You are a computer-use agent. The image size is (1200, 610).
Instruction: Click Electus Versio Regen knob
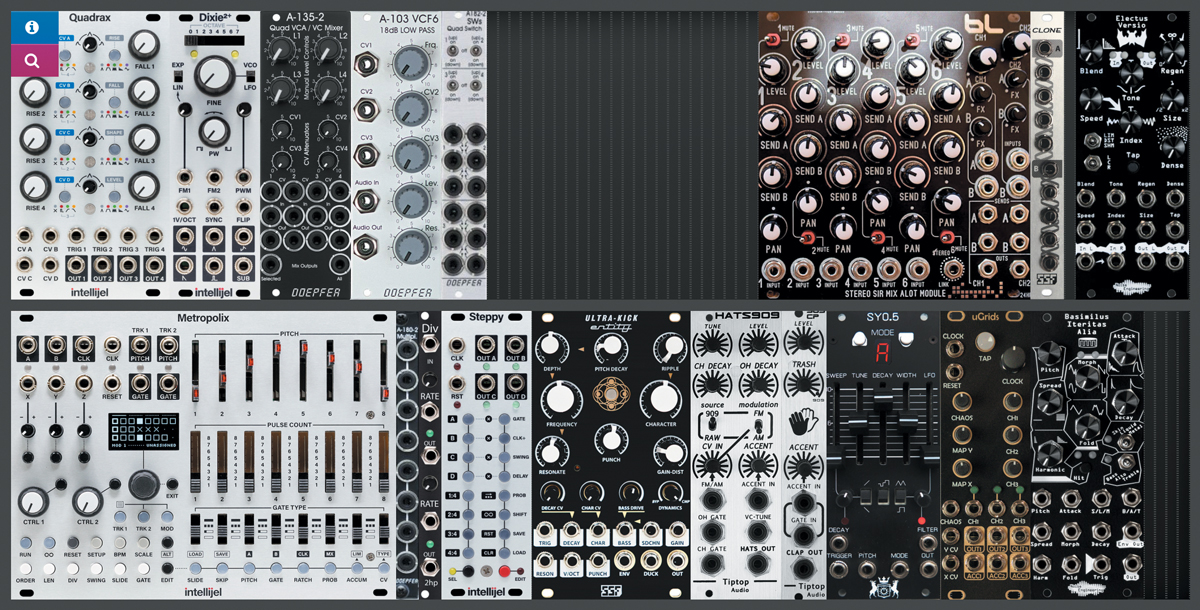[1174, 52]
